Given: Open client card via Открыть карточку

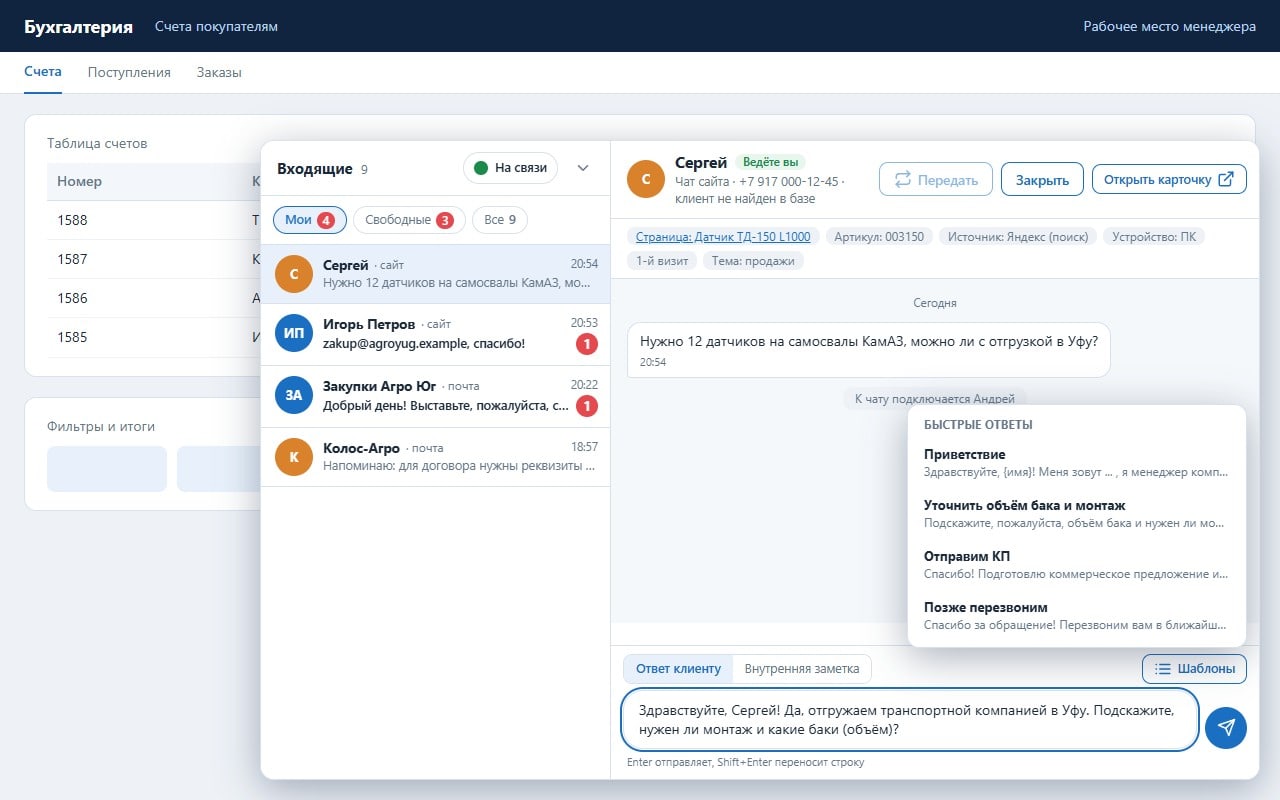Looking at the screenshot, I should 1169,180.
